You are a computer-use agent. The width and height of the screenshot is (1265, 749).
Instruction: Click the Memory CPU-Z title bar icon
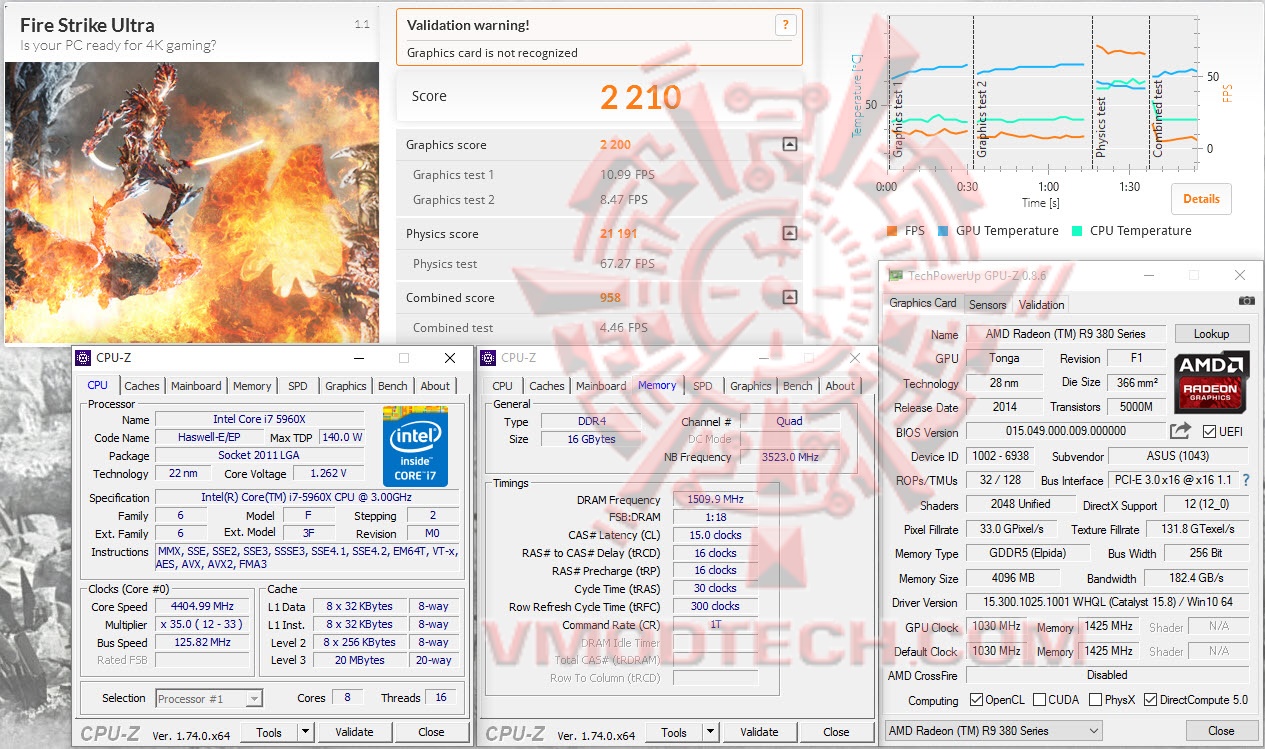[x=488, y=357]
